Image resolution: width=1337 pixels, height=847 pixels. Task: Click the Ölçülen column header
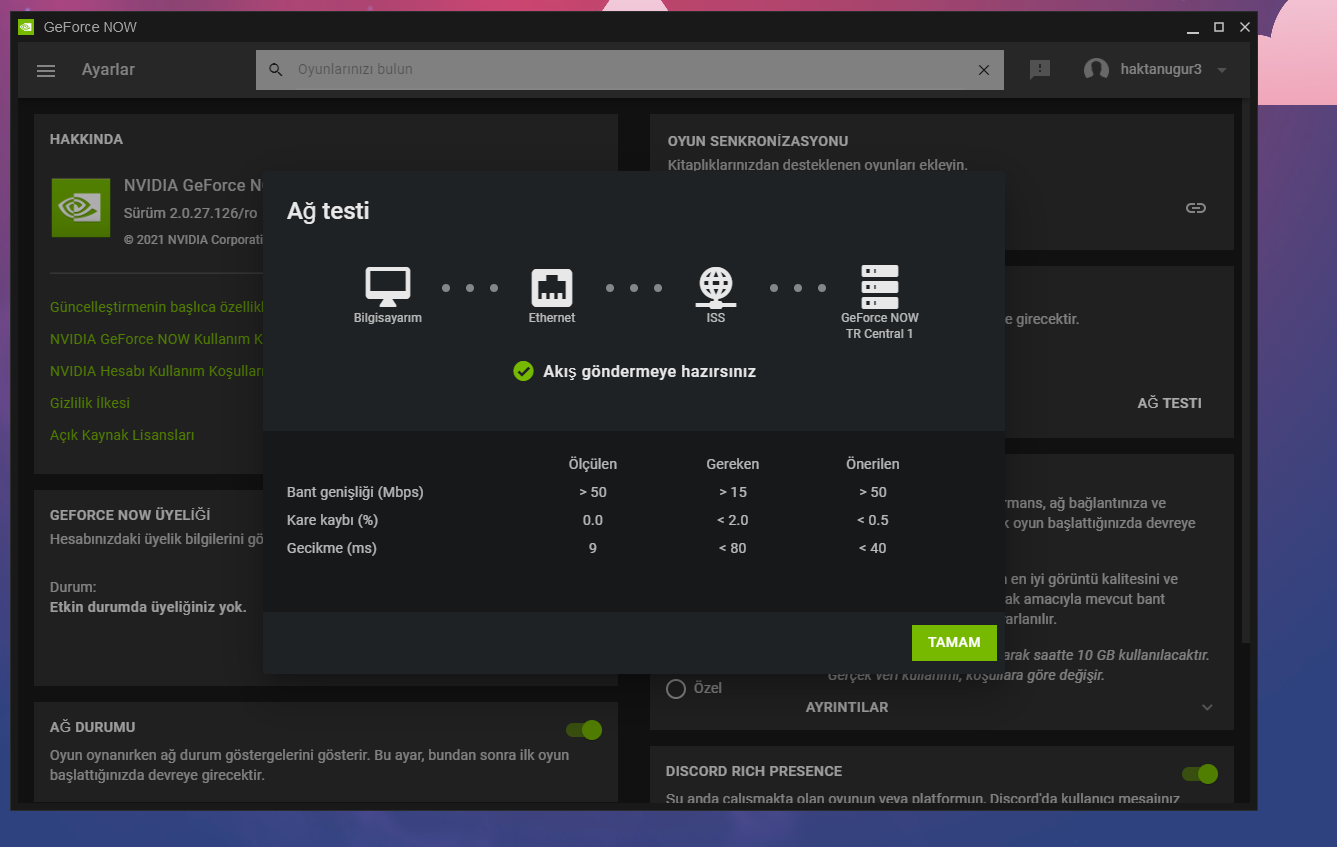[x=593, y=464]
